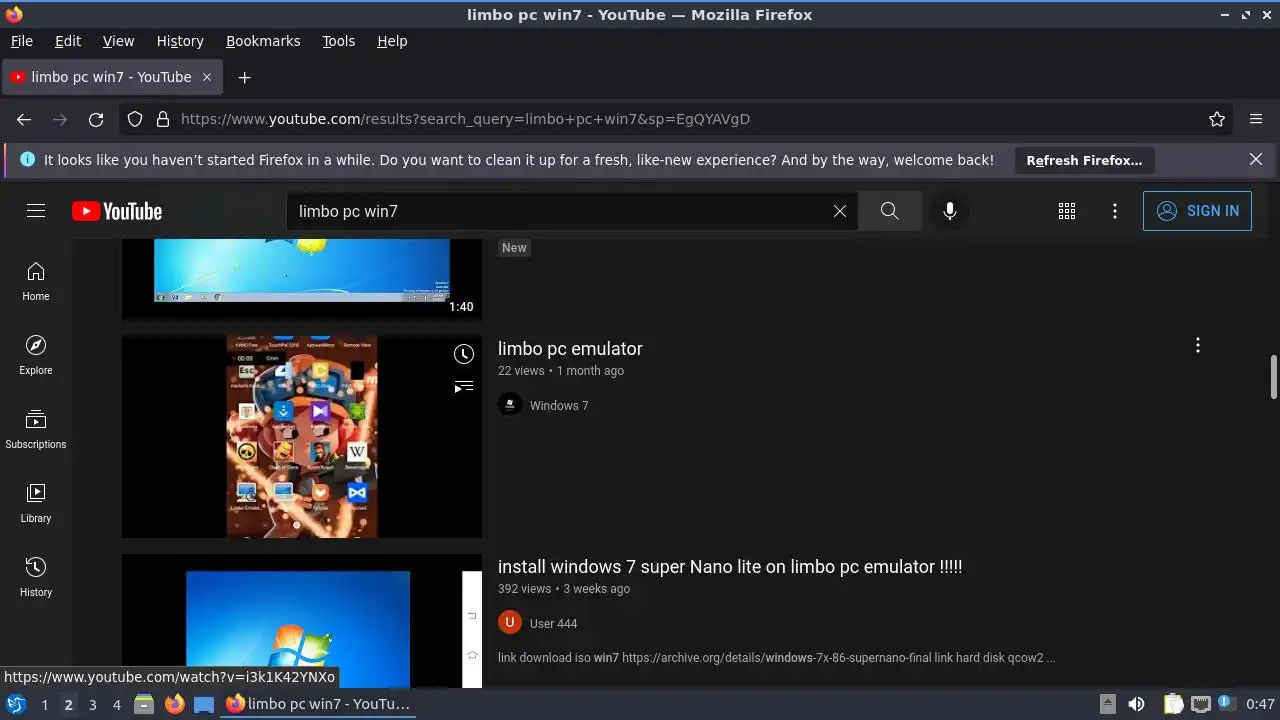This screenshot has height=720, width=1280.
Task: Reload the page
Action: 96,119
